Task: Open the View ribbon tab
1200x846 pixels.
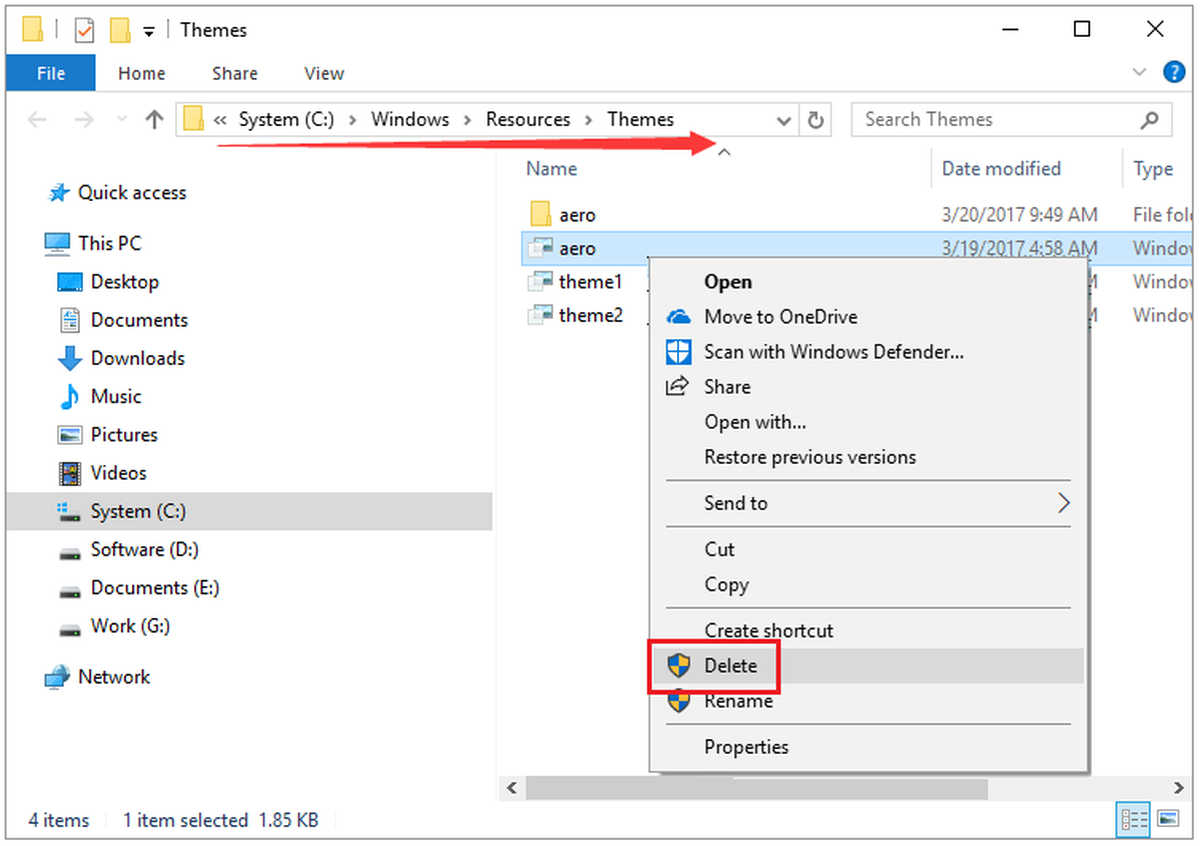Action: click(324, 73)
